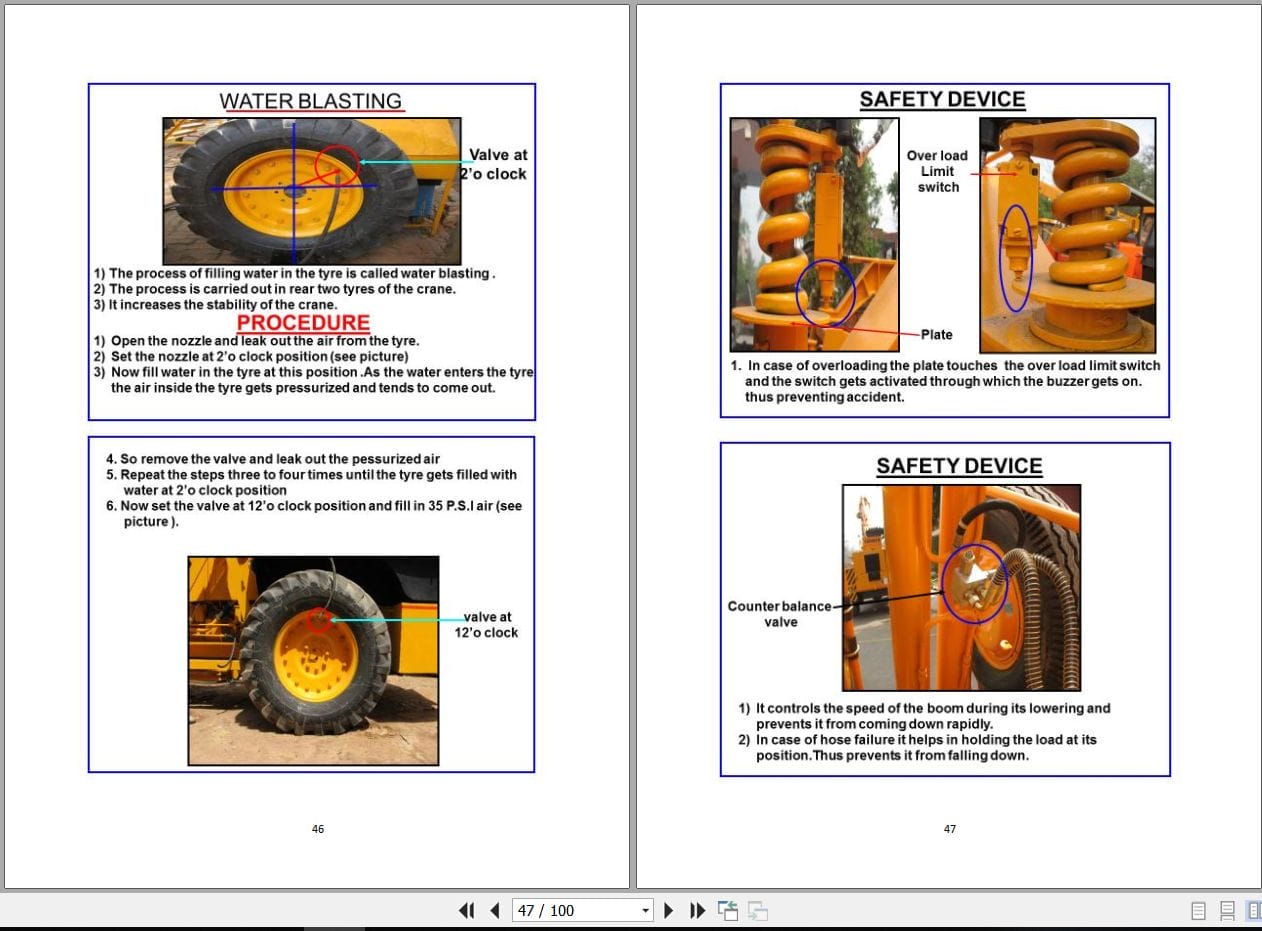Click the previous view navigation icon
This screenshot has height=931, width=1262.
point(728,910)
